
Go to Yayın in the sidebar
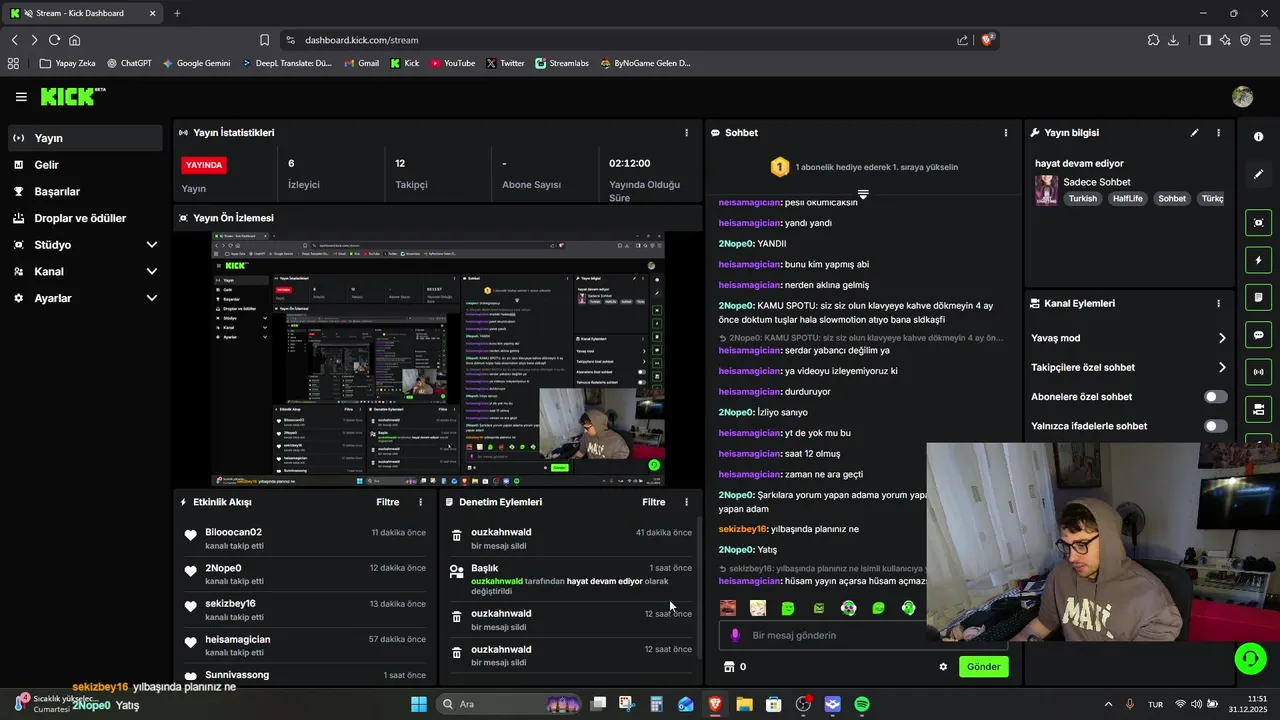tap(84, 138)
